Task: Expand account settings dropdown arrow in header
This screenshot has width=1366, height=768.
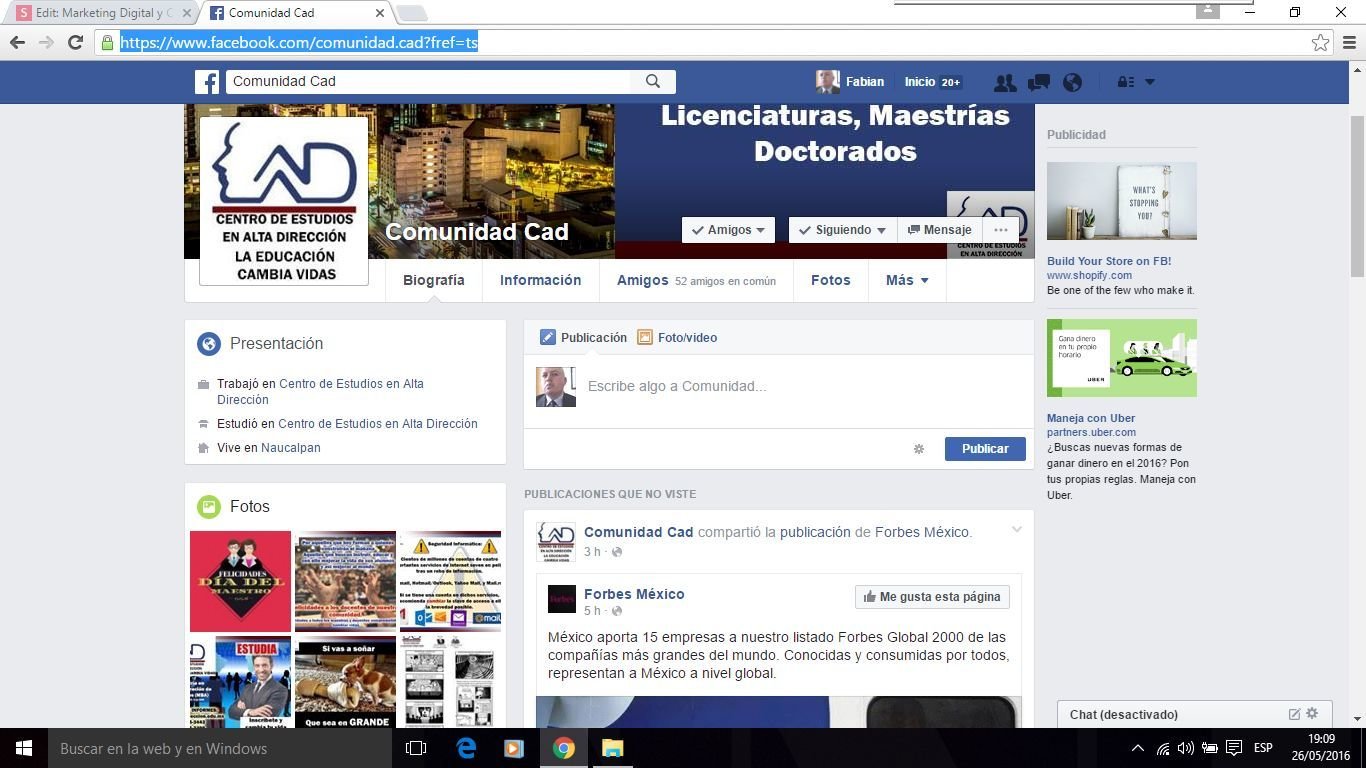Action: click(x=1149, y=82)
